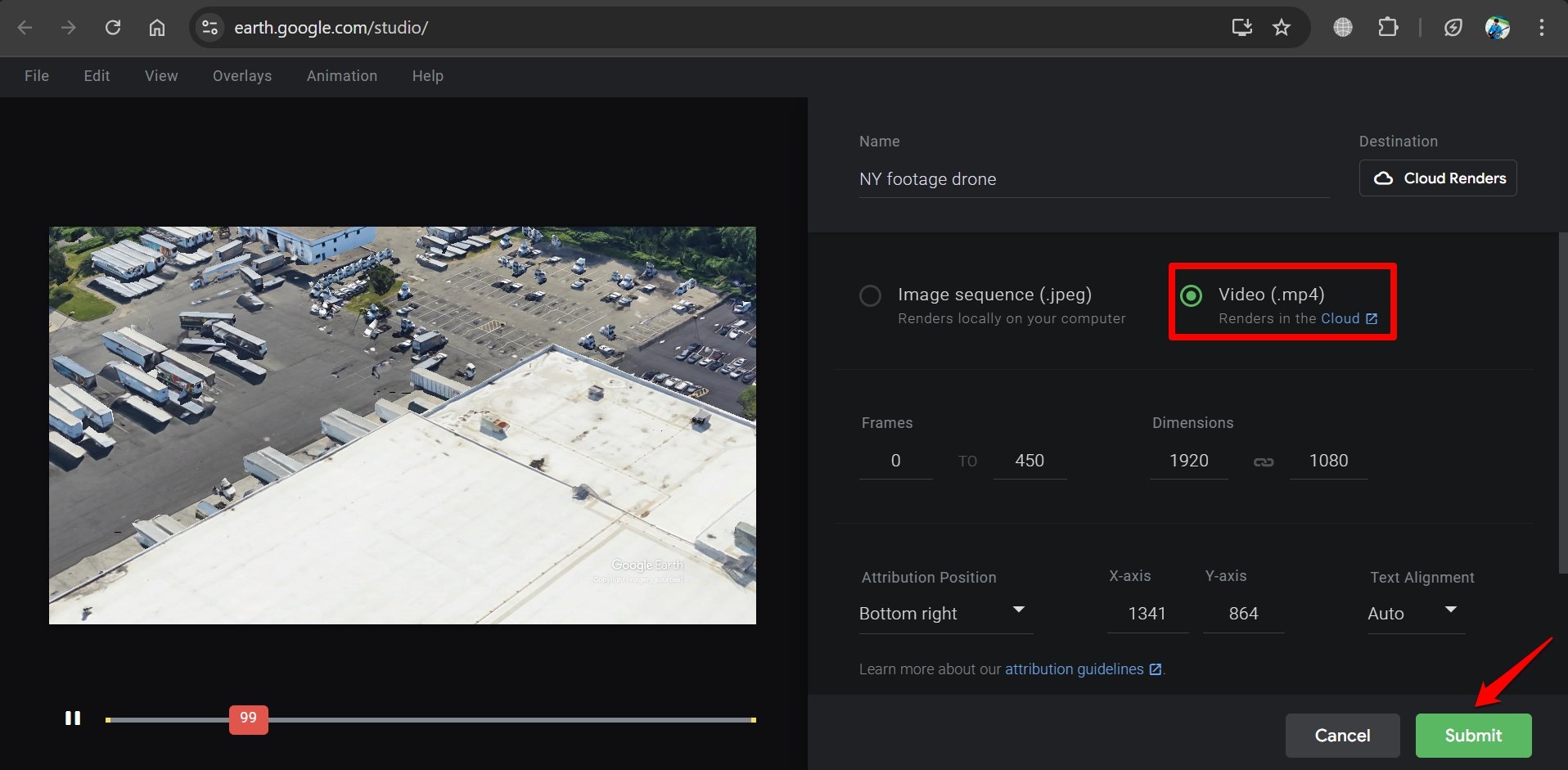Cancel the render dialog
1568x770 pixels.
pyautogui.click(x=1342, y=736)
